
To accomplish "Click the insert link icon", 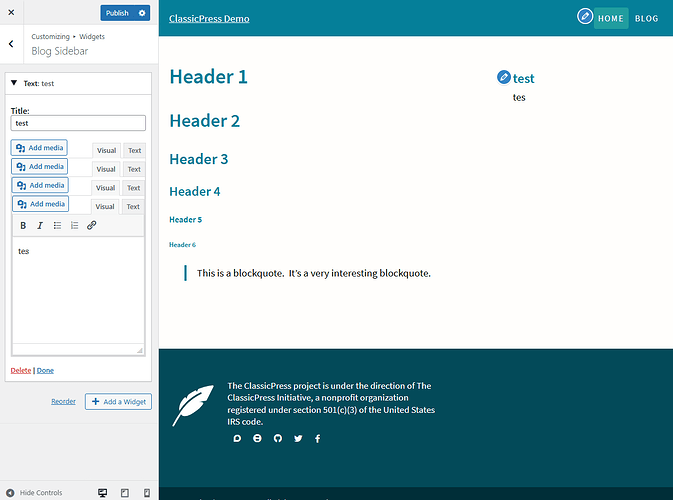I will point(91,225).
